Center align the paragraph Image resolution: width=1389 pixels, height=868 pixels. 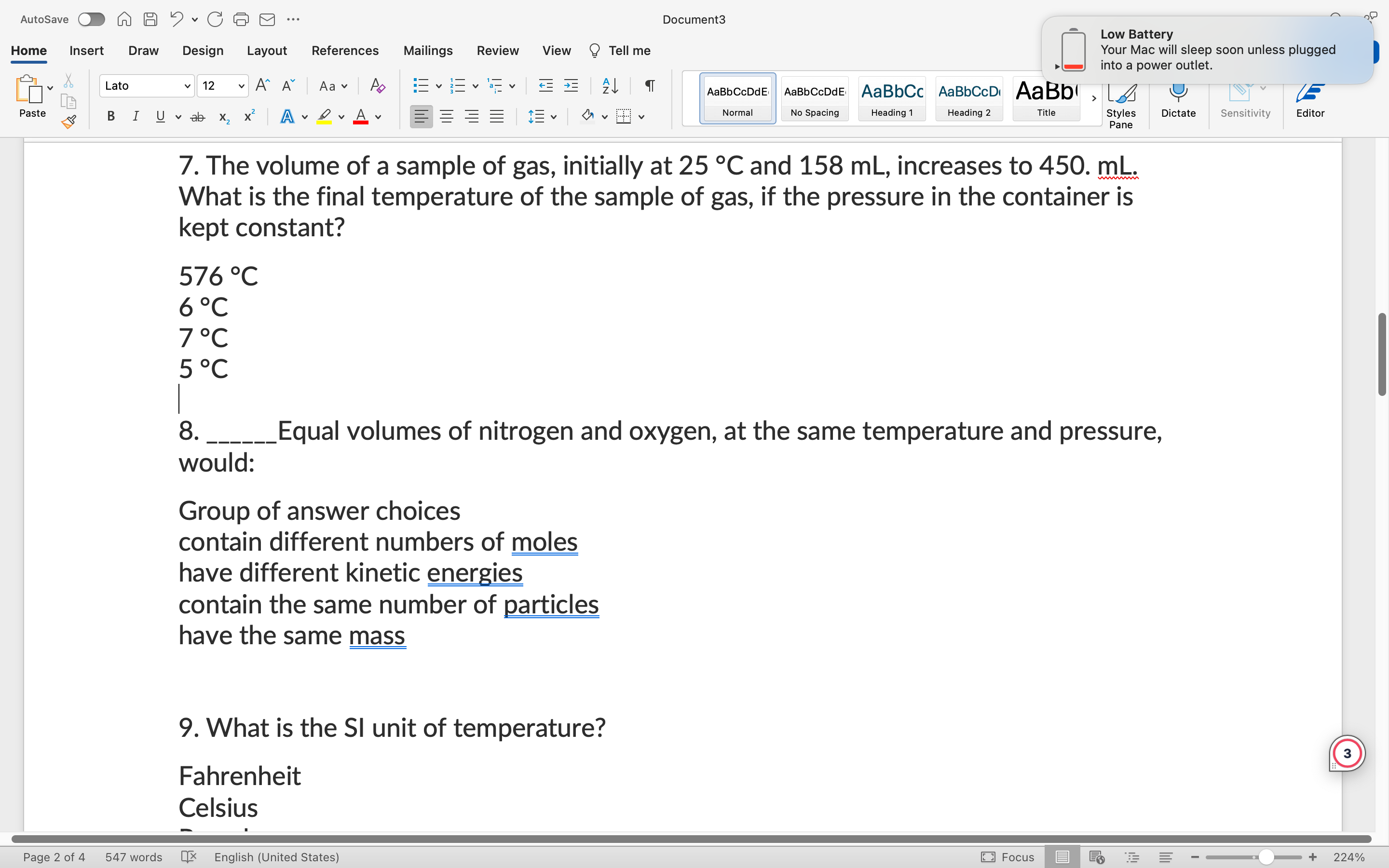tap(447, 117)
